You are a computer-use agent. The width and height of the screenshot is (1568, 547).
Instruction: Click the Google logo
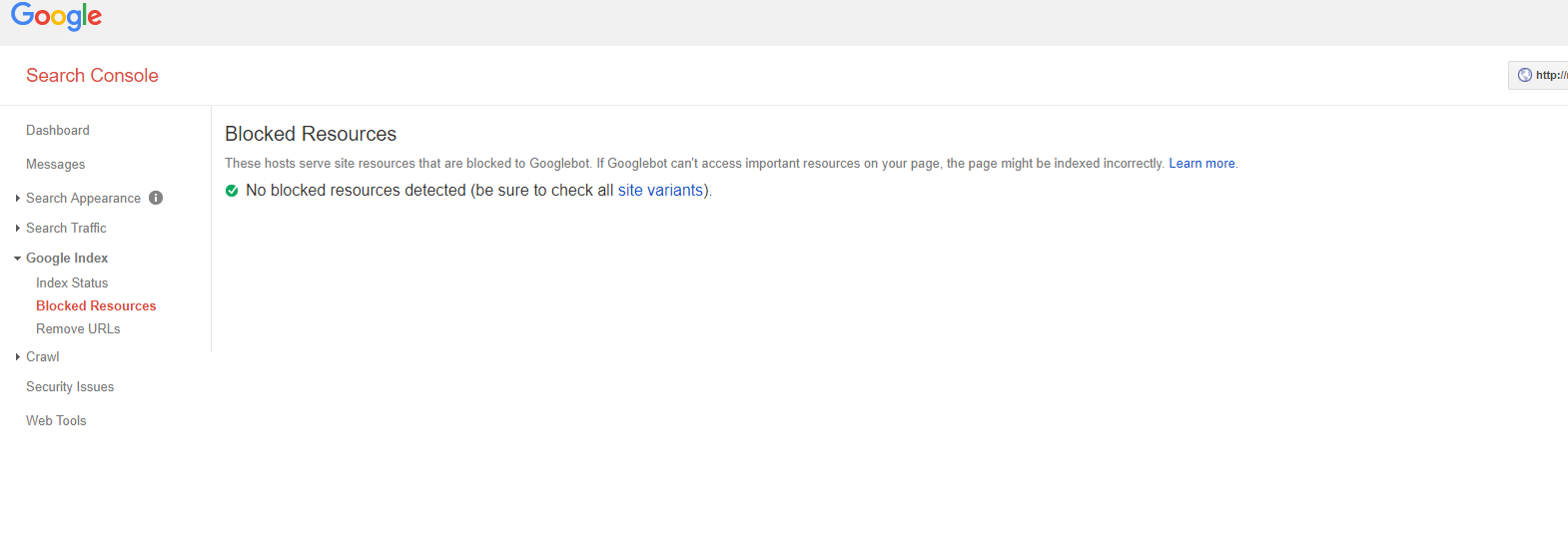pos(57,17)
